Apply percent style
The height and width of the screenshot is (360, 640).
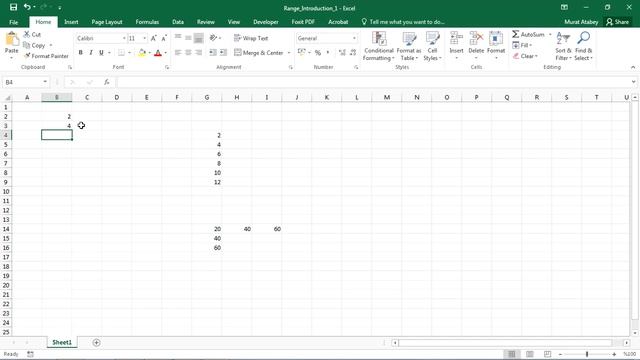click(318, 53)
